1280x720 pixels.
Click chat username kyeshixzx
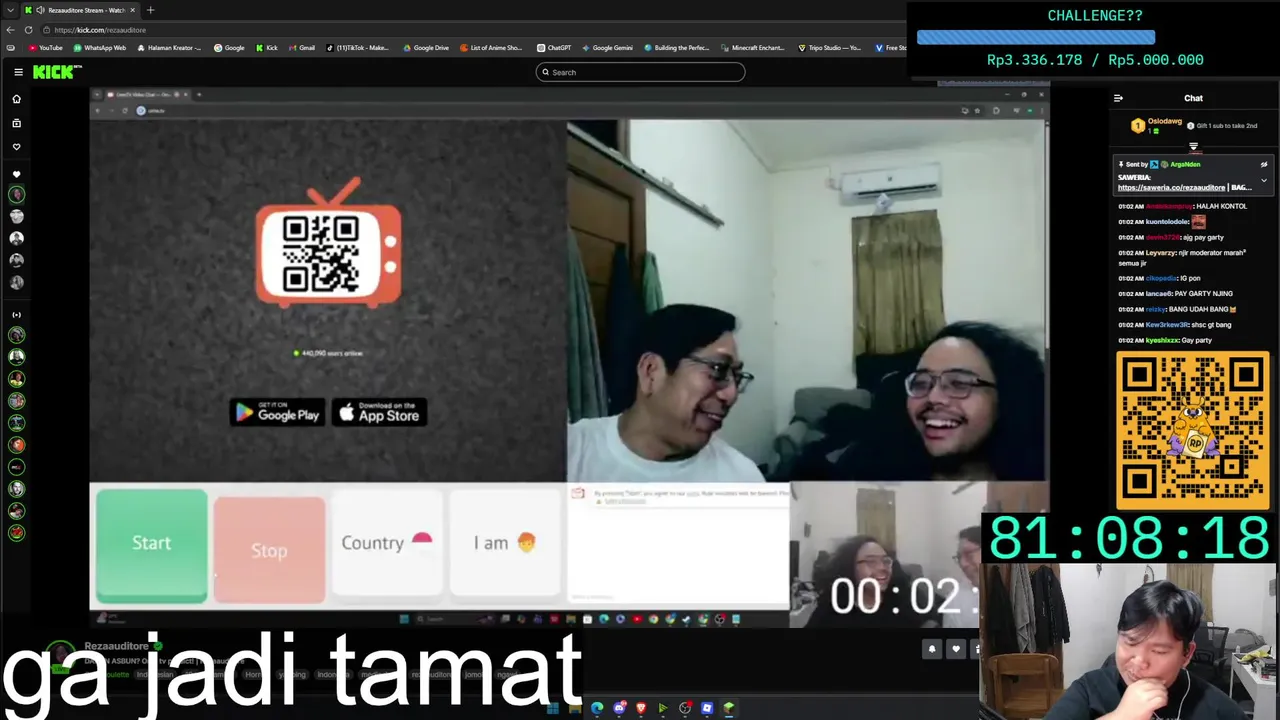(x=1162, y=340)
